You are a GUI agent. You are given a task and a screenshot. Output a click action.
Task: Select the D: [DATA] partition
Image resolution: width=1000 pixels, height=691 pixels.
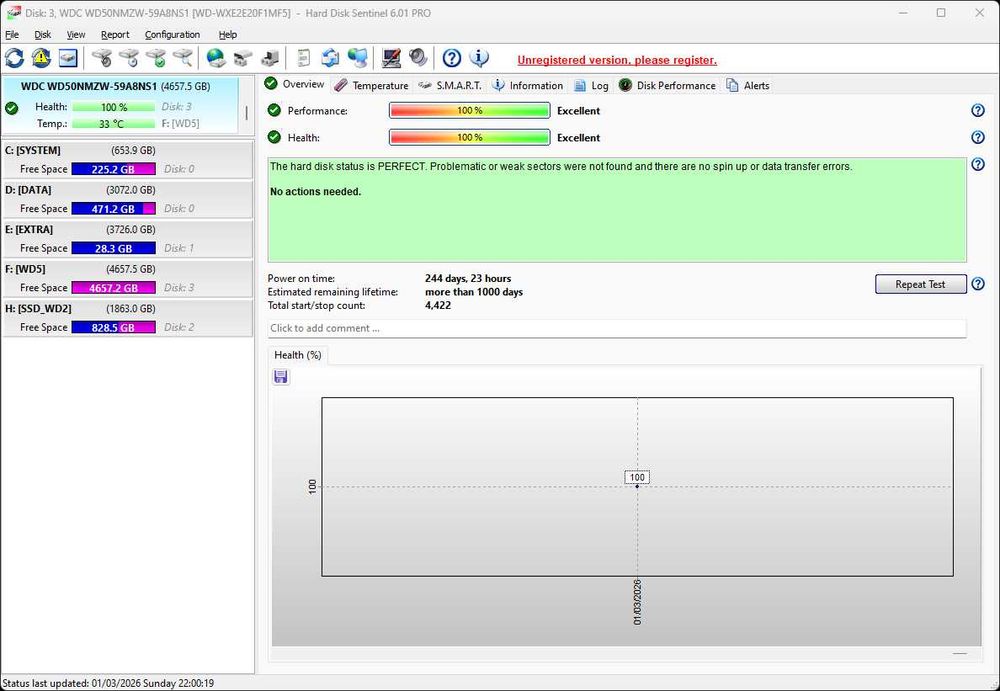(x=127, y=199)
